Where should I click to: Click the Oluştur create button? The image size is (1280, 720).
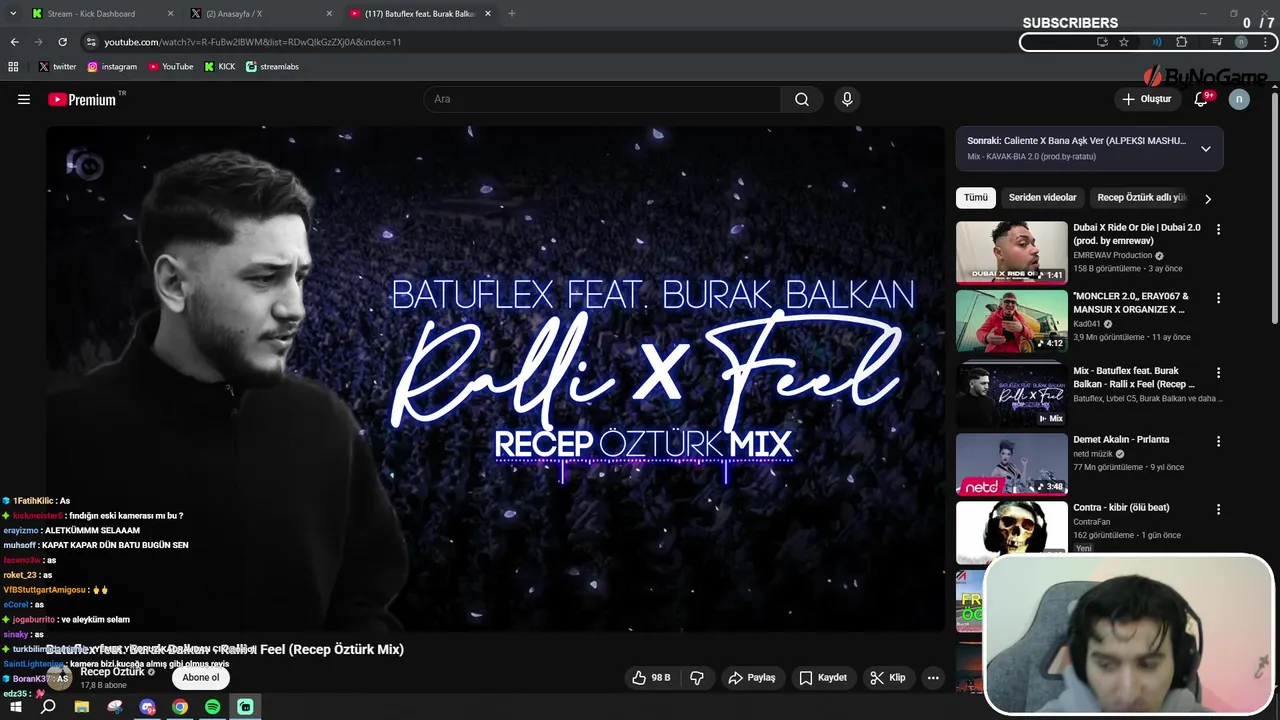click(x=1146, y=99)
